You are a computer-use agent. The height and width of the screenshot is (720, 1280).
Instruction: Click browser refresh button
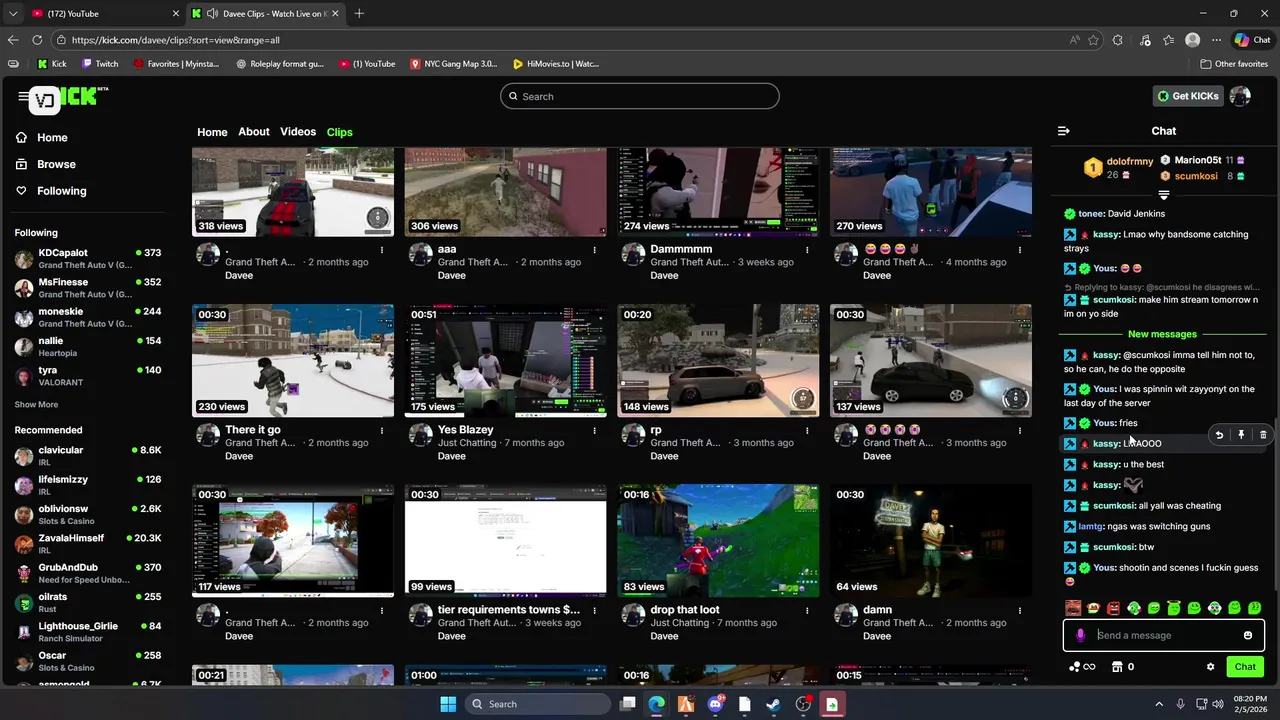pos(37,40)
